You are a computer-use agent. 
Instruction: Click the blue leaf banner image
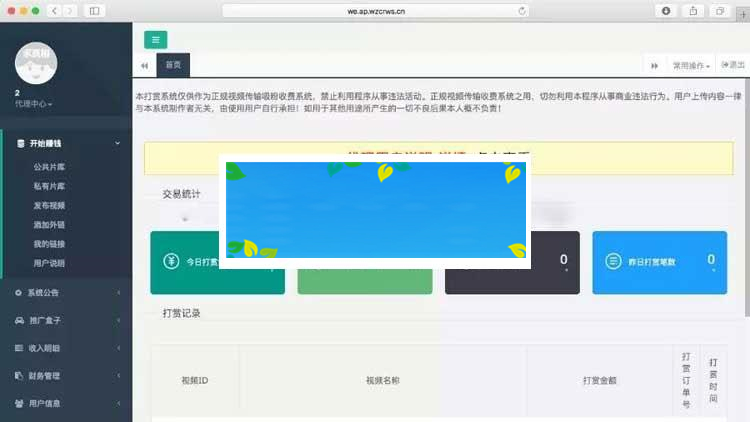coord(375,210)
